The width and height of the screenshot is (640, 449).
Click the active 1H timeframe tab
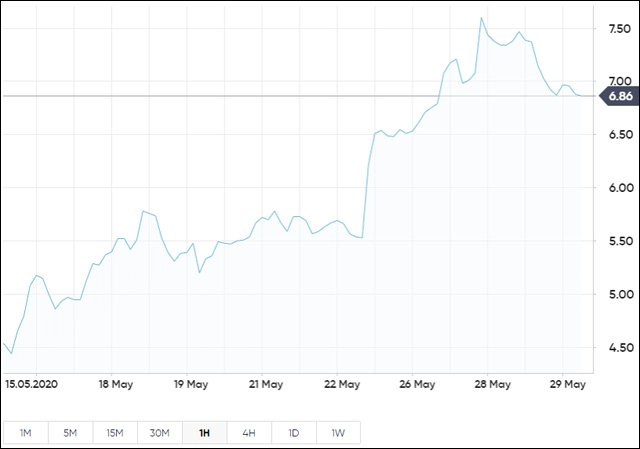[204, 432]
